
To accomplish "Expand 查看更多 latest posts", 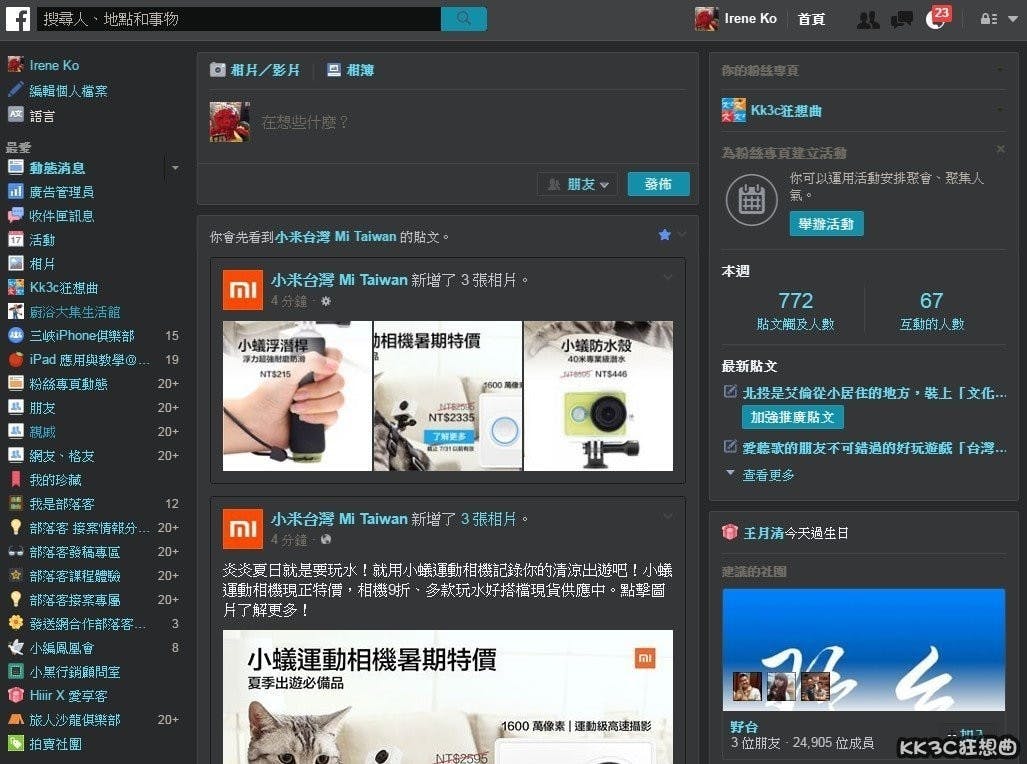I will [x=768, y=474].
